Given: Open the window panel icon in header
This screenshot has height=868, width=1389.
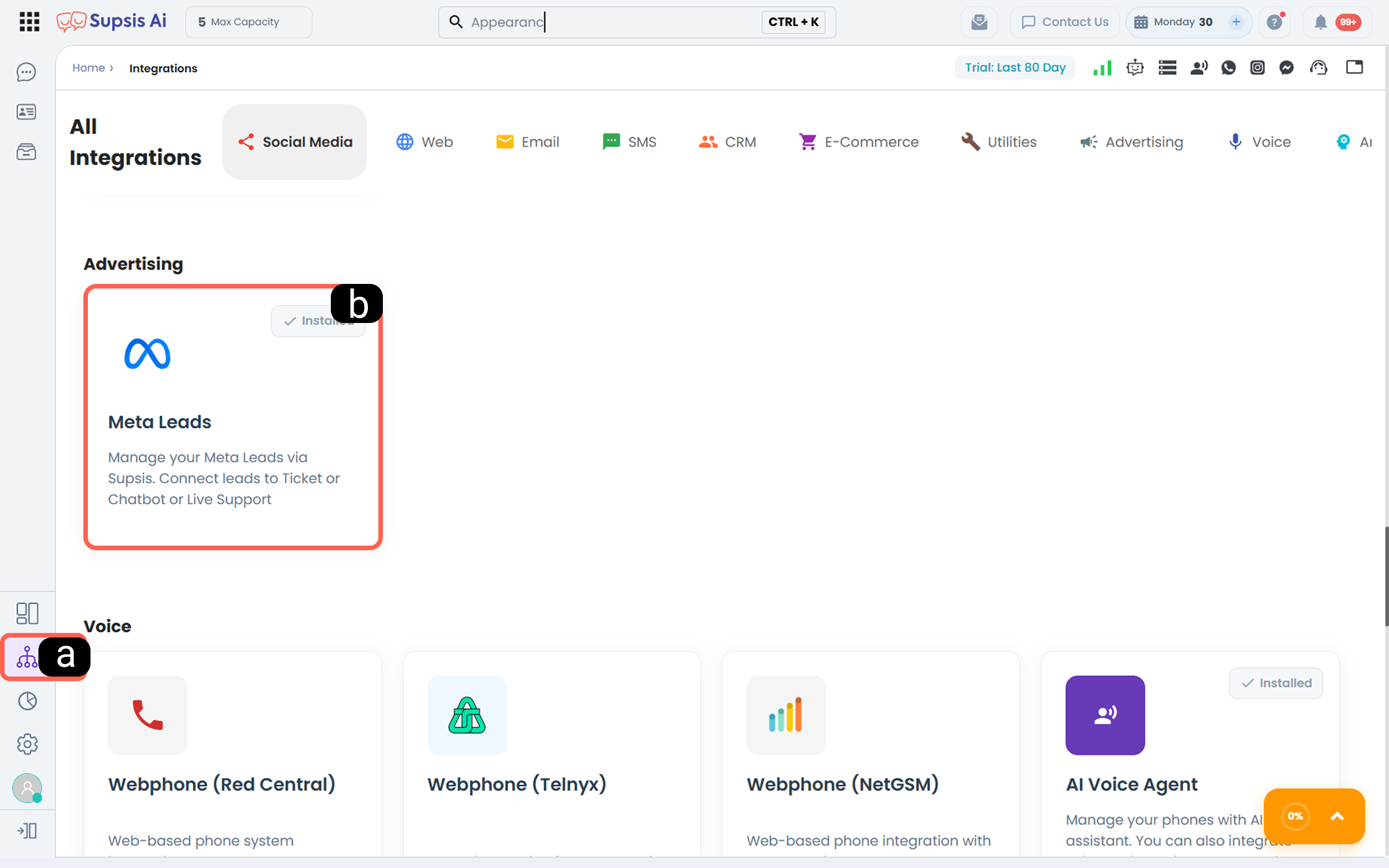Looking at the screenshot, I should (x=1354, y=67).
